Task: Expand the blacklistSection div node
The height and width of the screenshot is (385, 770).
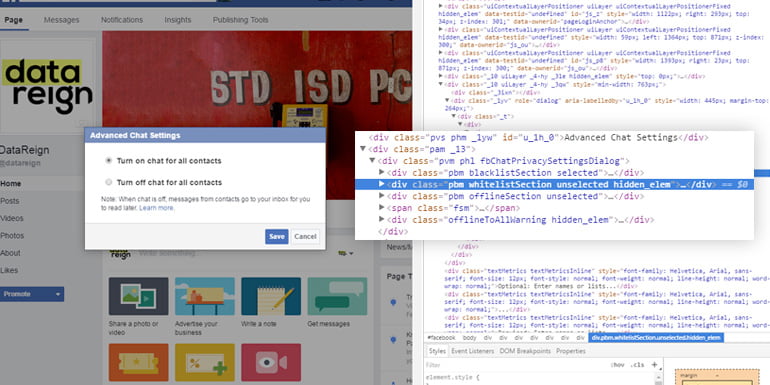Action: [x=382, y=172]
